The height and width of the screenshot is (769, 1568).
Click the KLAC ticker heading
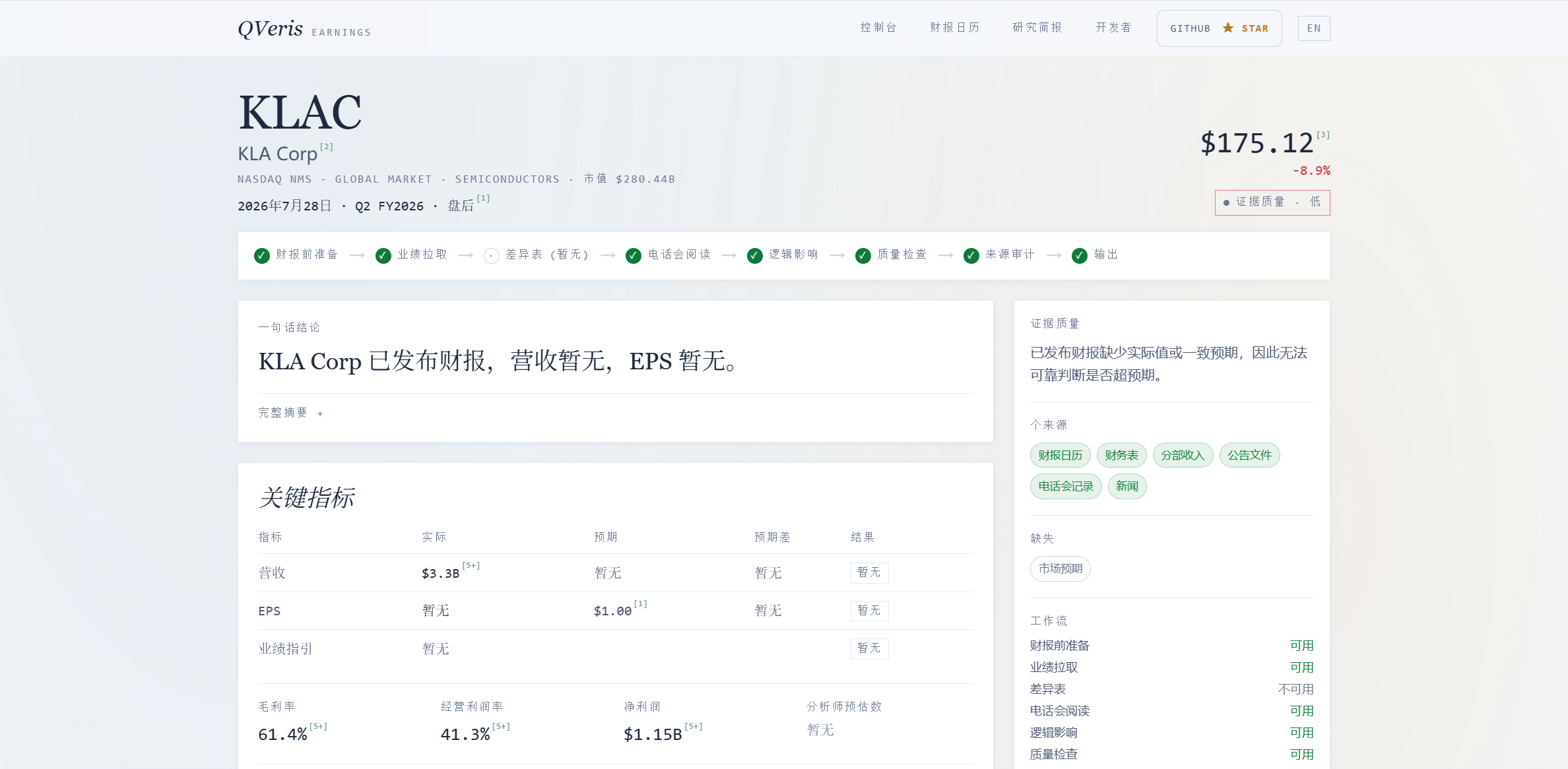coord(300,113)
